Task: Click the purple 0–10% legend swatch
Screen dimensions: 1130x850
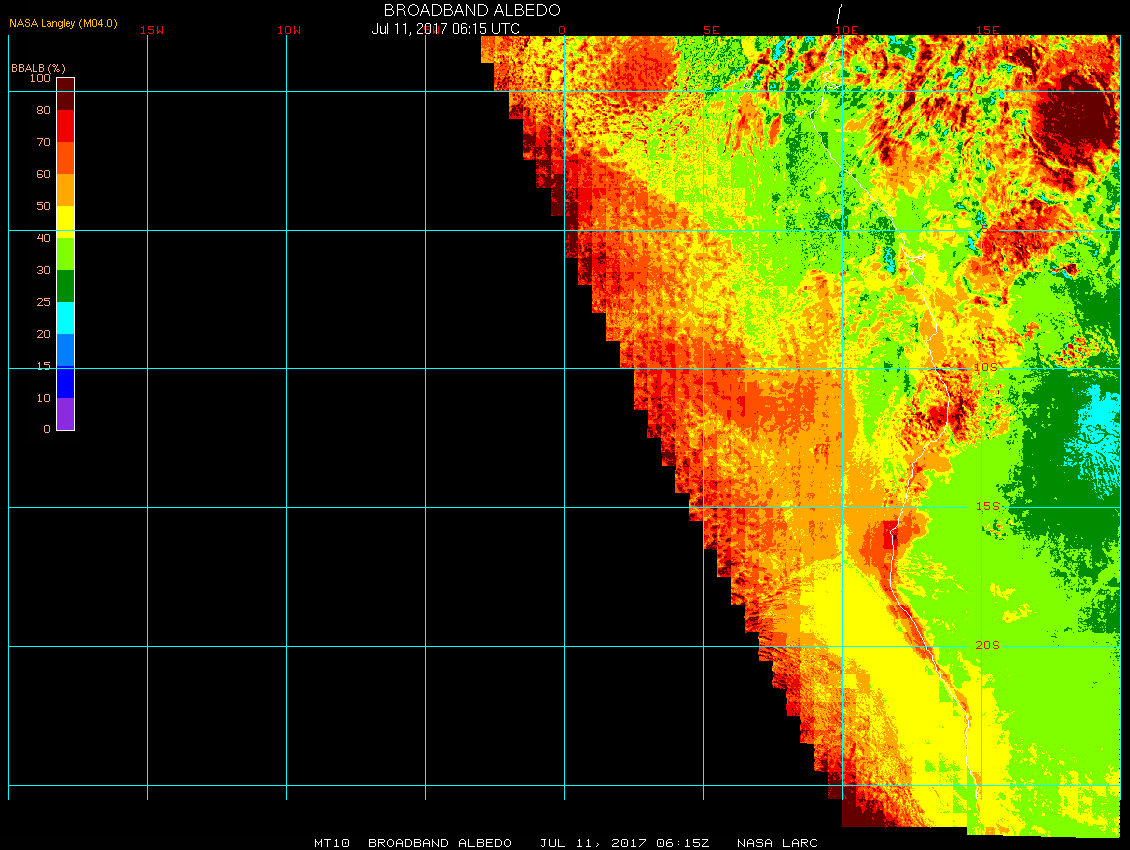Action: pyautogui.click(x=65, y=414)
